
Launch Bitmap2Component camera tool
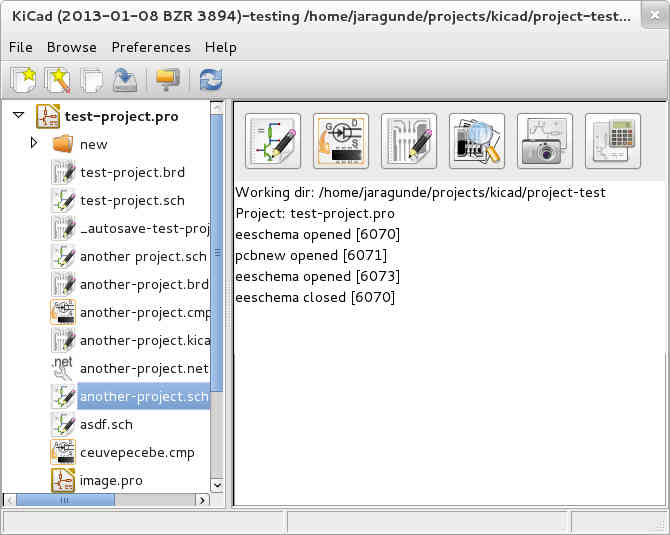[x=545, y=141]
